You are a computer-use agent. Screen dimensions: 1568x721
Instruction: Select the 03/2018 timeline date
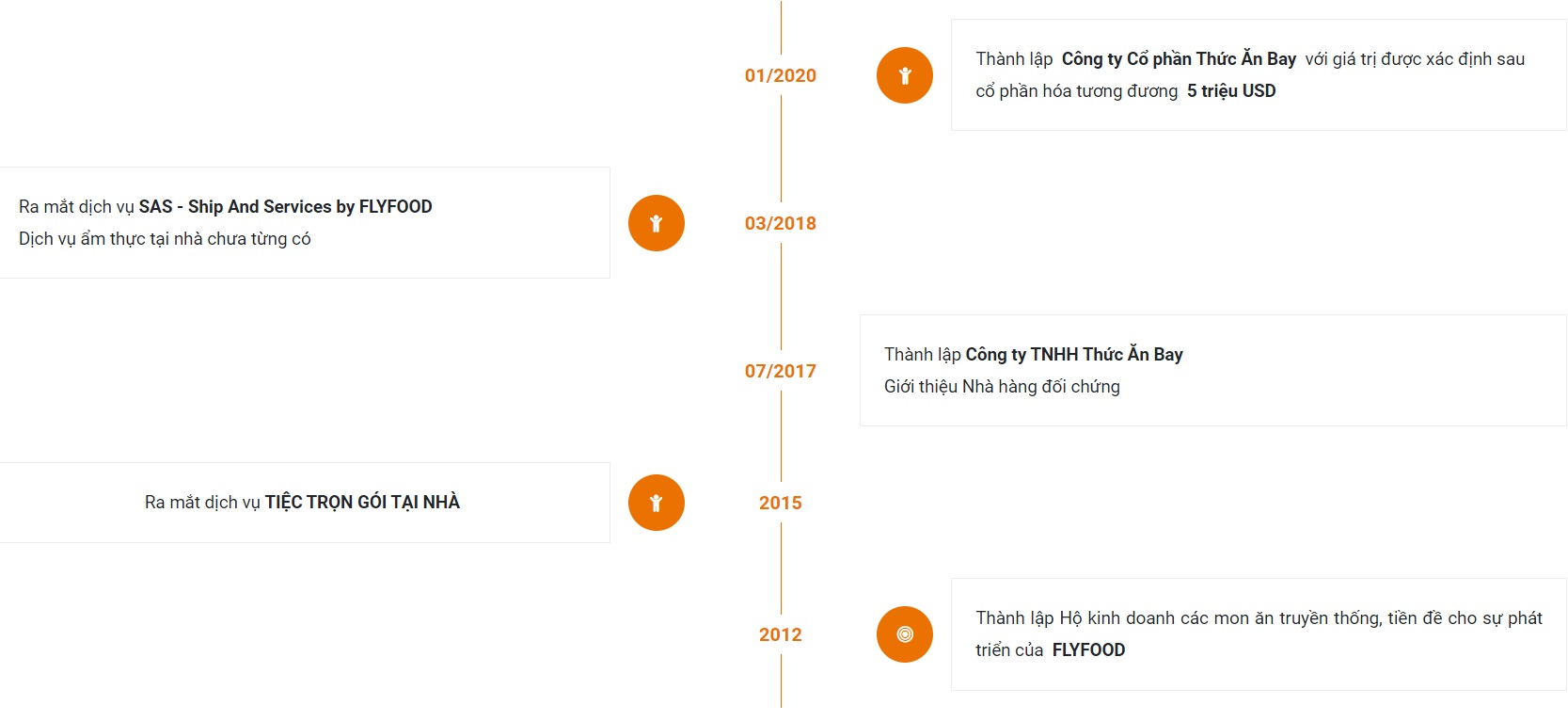point(780,223)
